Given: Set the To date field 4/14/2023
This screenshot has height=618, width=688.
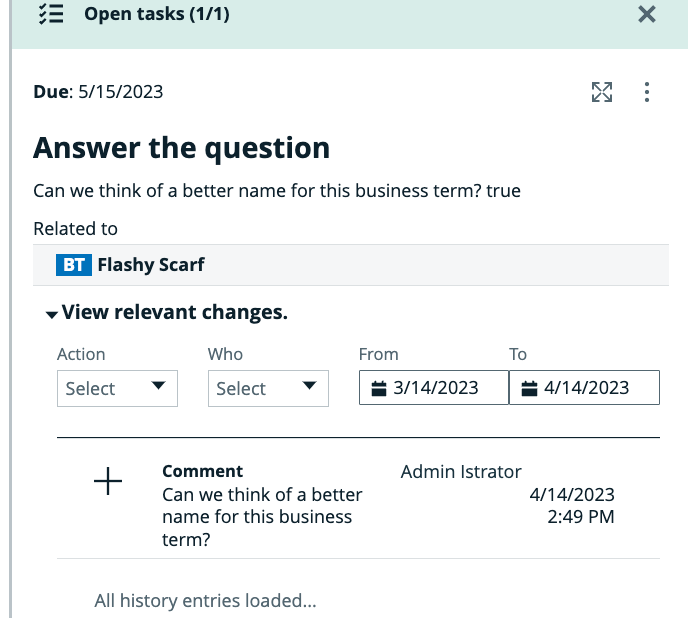Looking at the screenshot, I should coord(584,388).
